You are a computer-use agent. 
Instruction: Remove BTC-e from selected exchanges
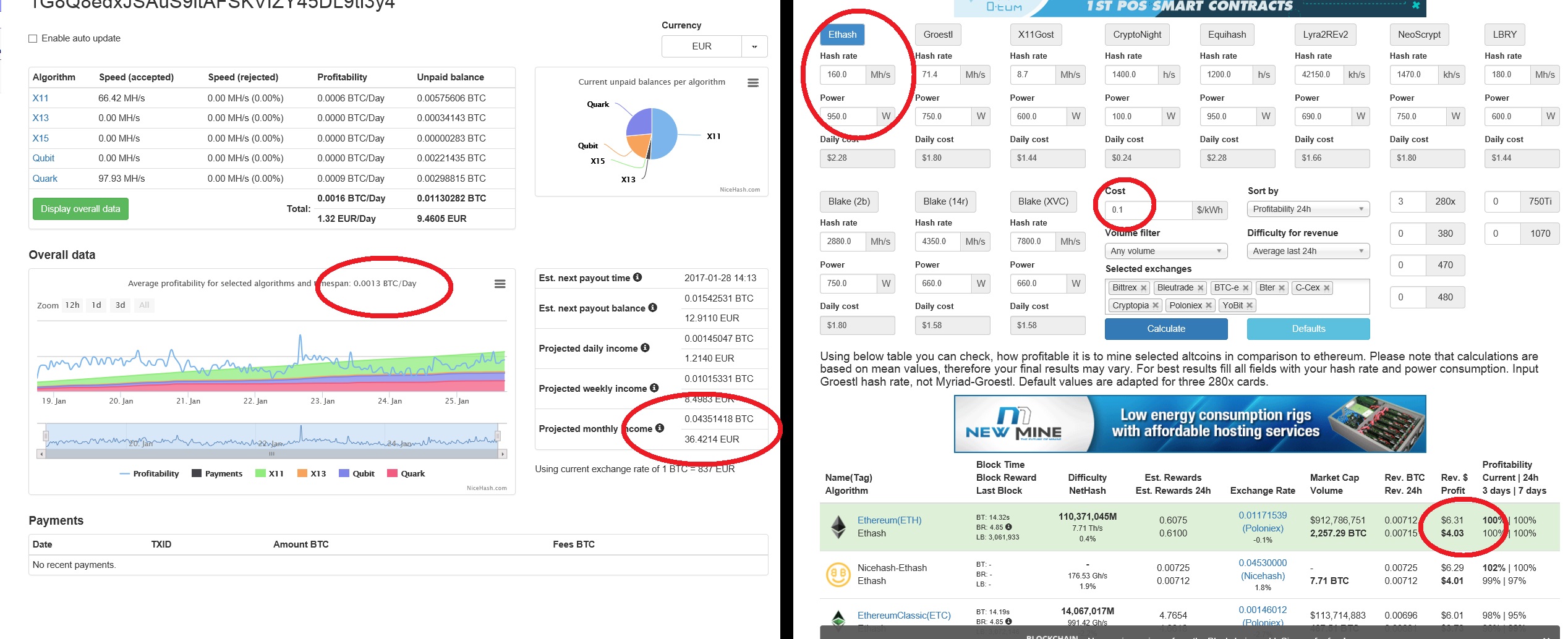pos(1245,288)
